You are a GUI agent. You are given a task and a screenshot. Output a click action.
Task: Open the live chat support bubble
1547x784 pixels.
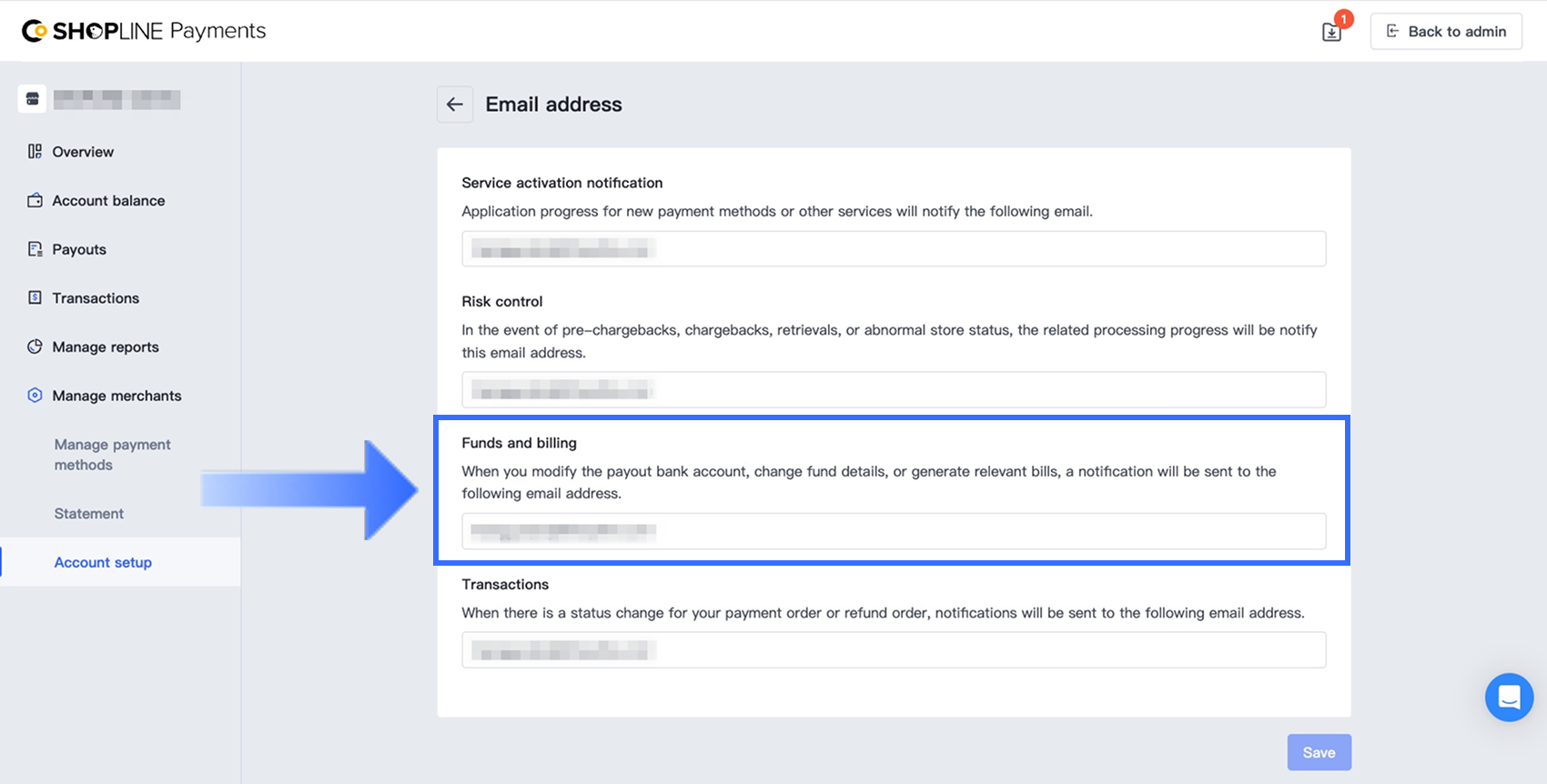click(x=1509, y=698)
